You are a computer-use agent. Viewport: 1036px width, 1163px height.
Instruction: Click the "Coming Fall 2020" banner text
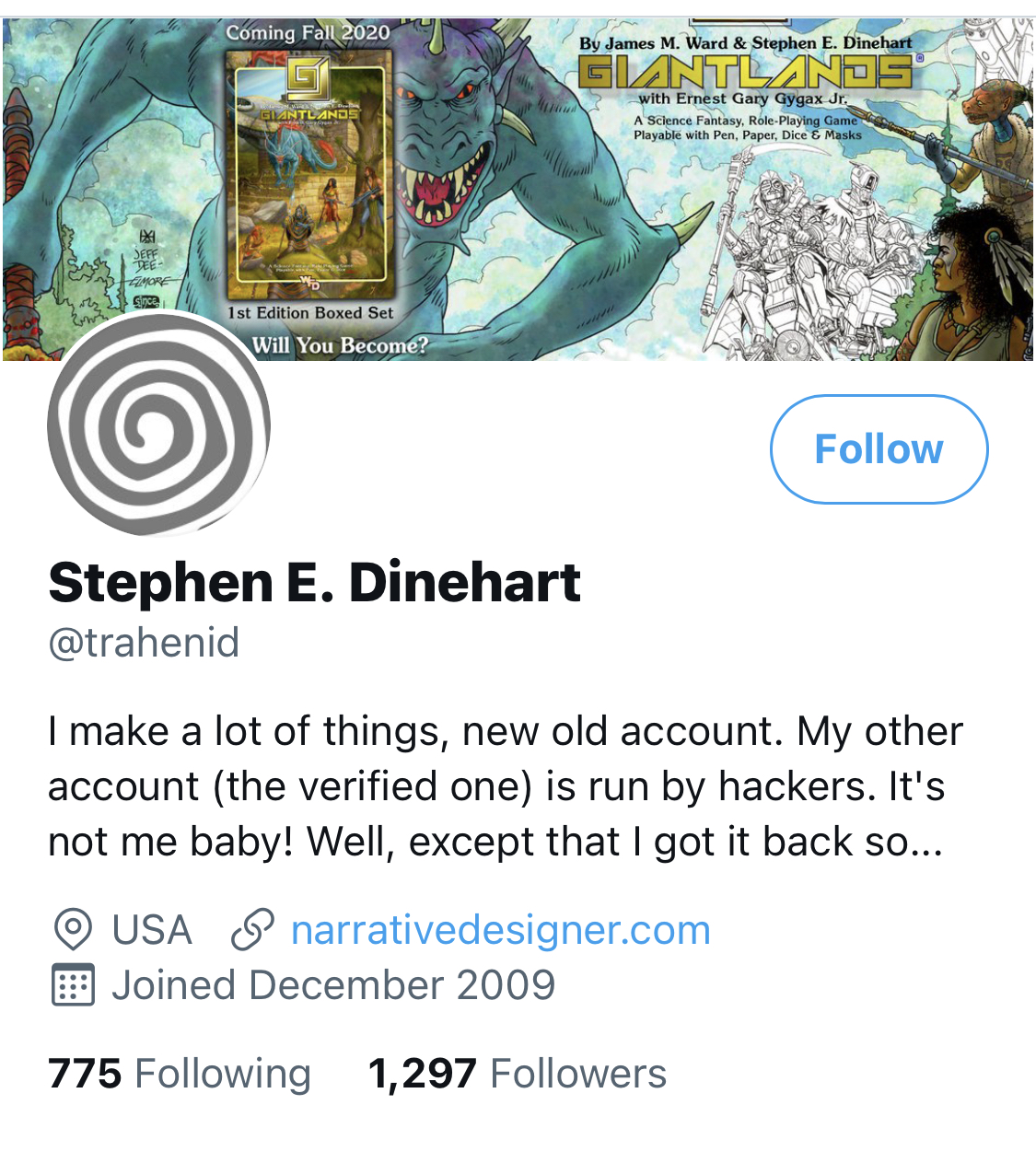[308, 32]
